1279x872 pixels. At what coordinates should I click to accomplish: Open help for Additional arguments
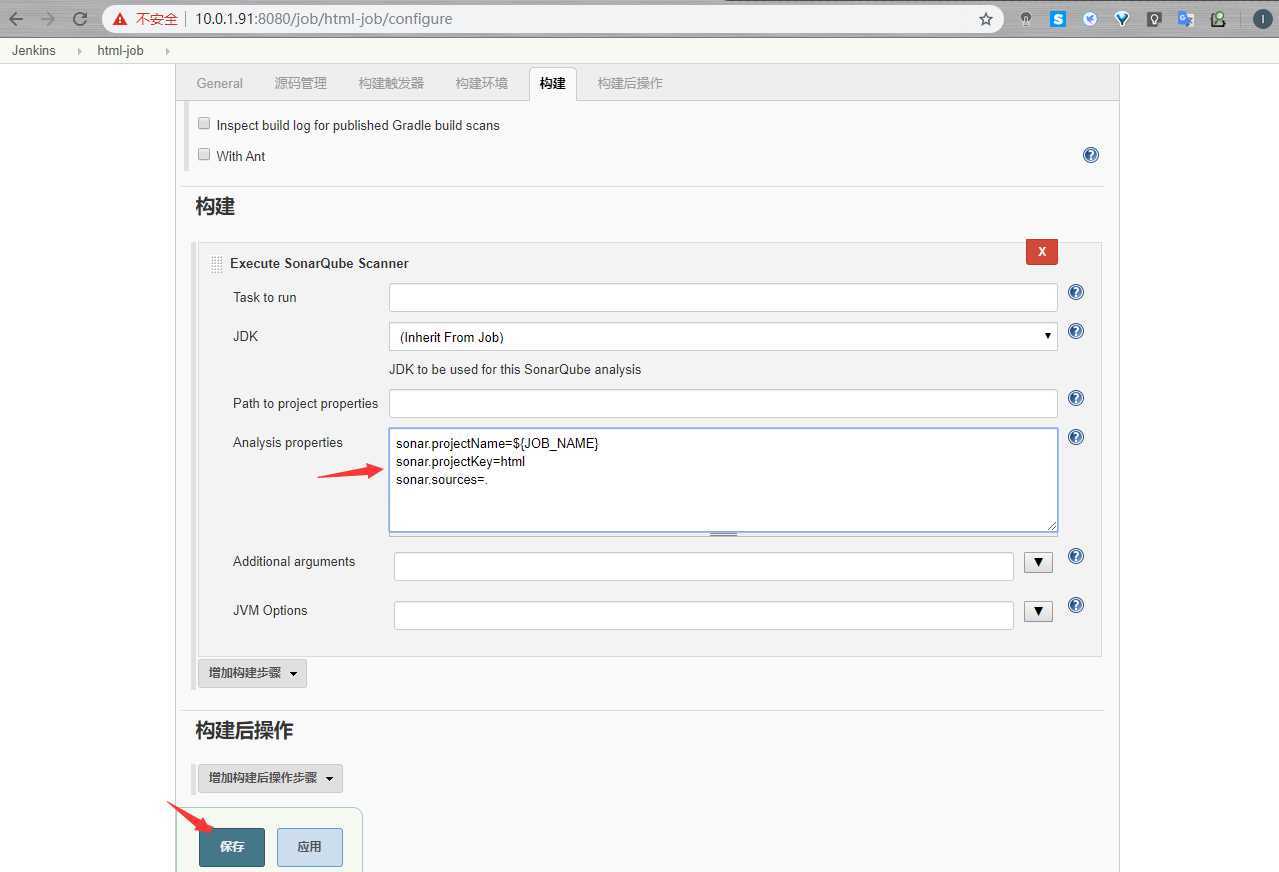(x=1076, y=556)
